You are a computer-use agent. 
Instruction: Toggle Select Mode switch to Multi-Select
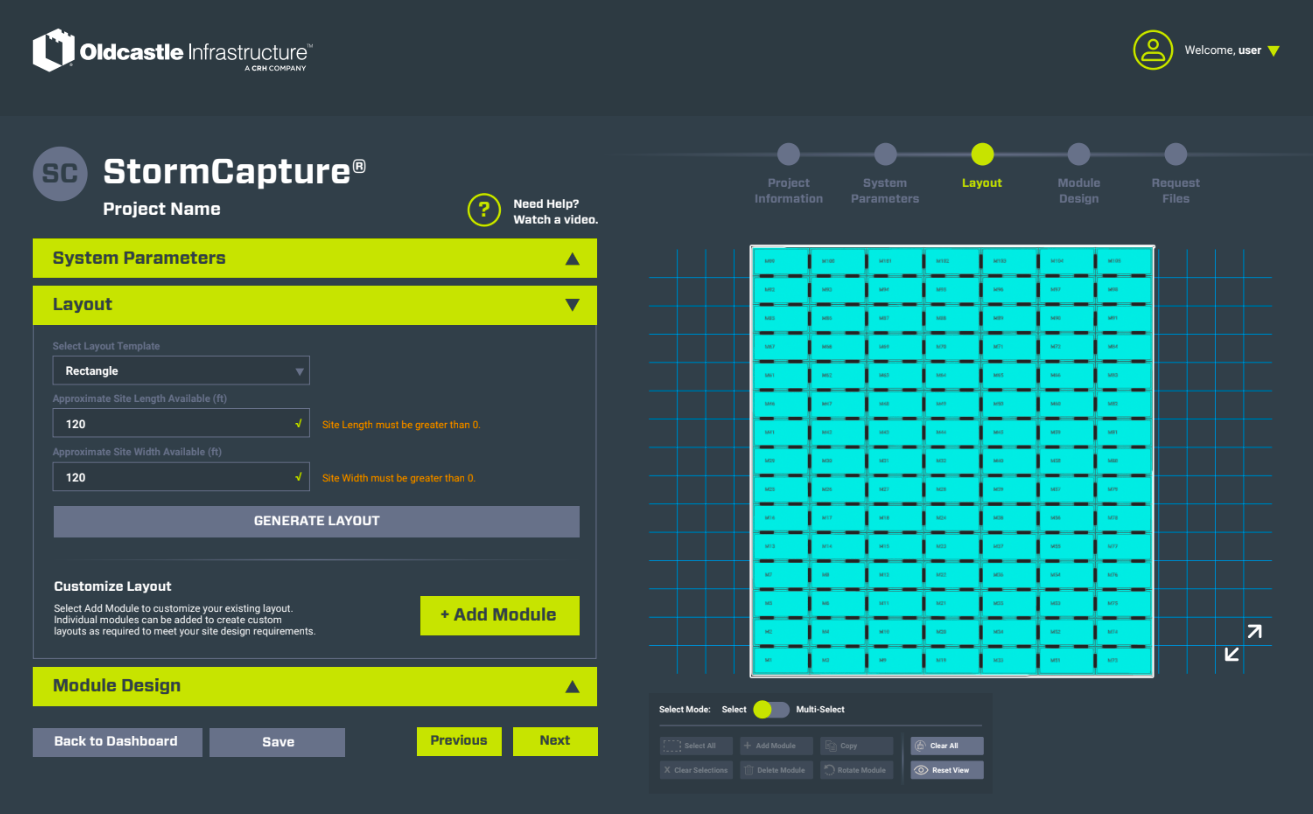click(x=771, y=710)
